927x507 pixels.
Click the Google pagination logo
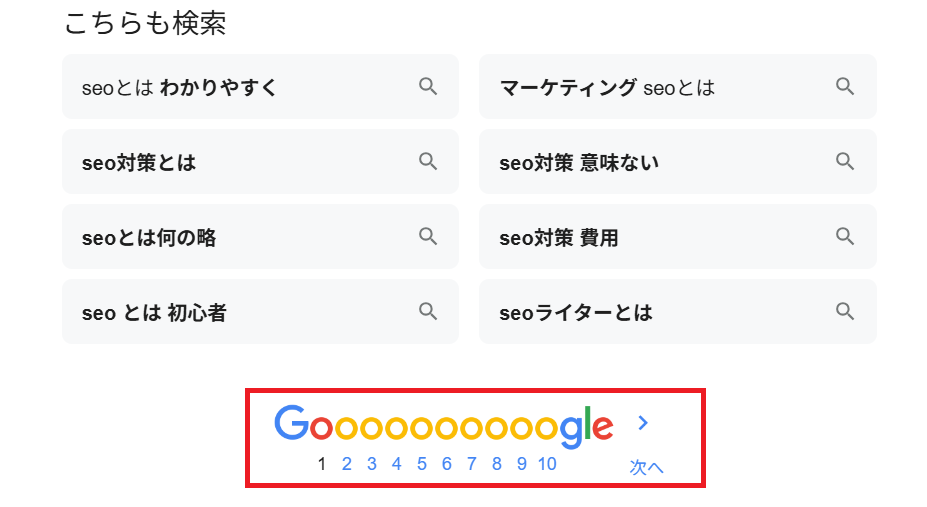pyautogui.click(x=443, y=425)
